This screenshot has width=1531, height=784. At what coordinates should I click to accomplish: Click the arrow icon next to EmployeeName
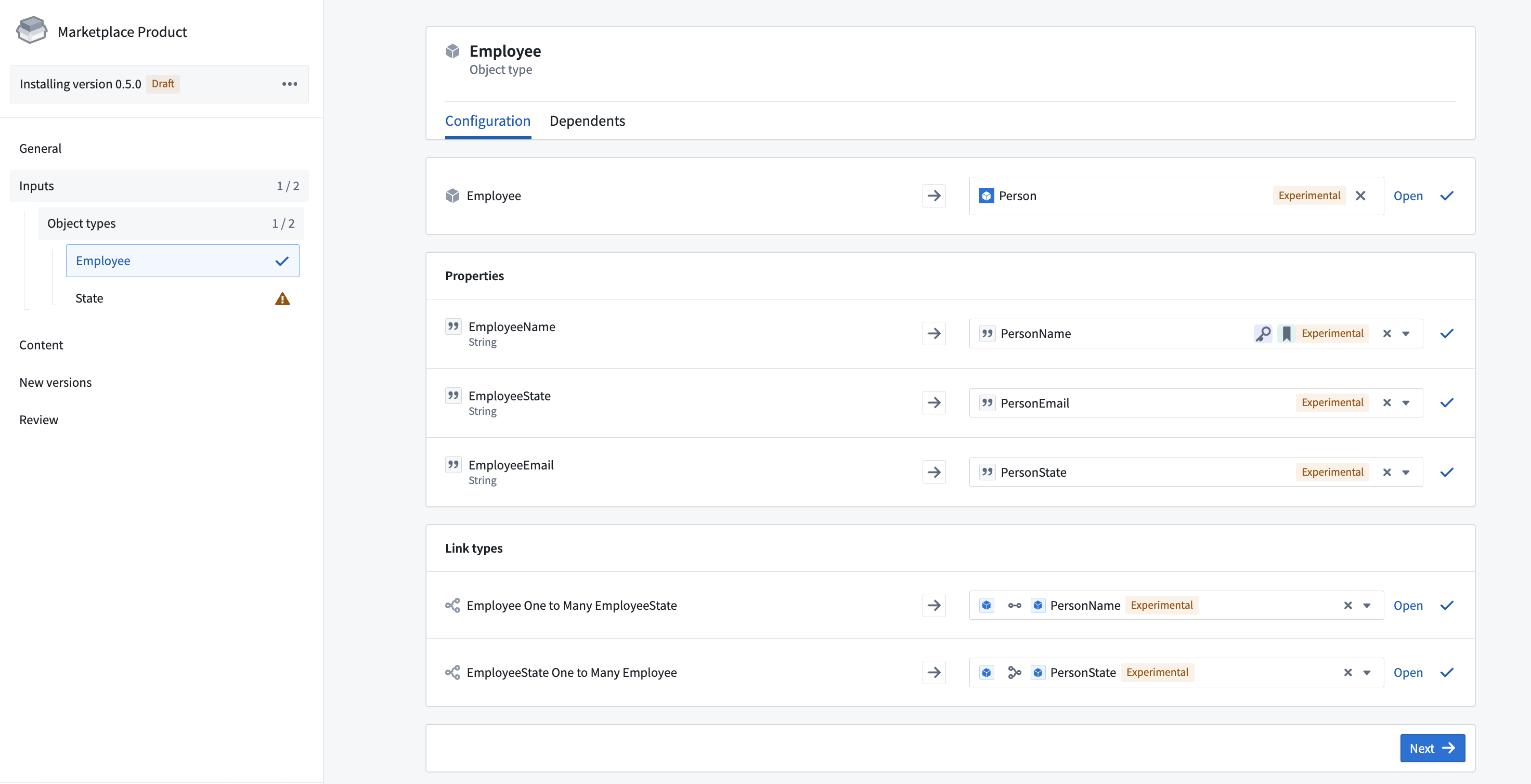point(933,333)
